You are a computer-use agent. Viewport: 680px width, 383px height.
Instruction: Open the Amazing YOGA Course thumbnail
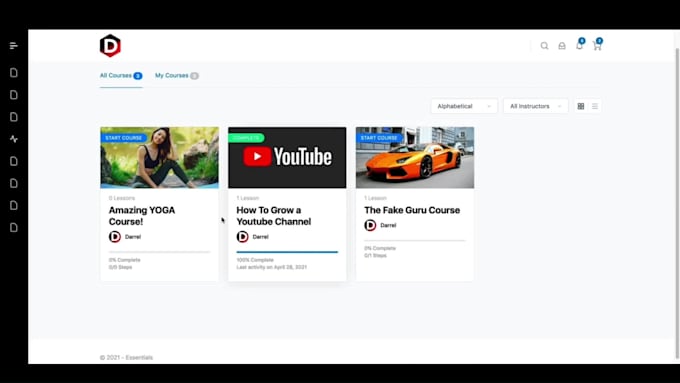(160, 158)
